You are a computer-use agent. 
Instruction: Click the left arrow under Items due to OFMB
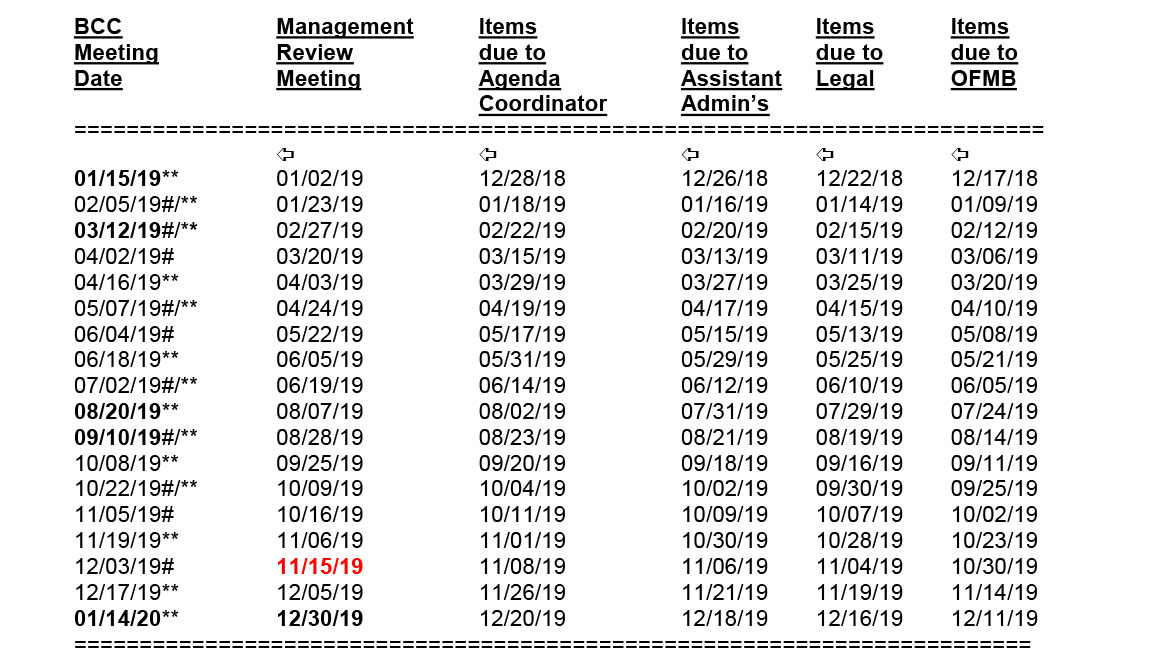[x=960, y=155]
